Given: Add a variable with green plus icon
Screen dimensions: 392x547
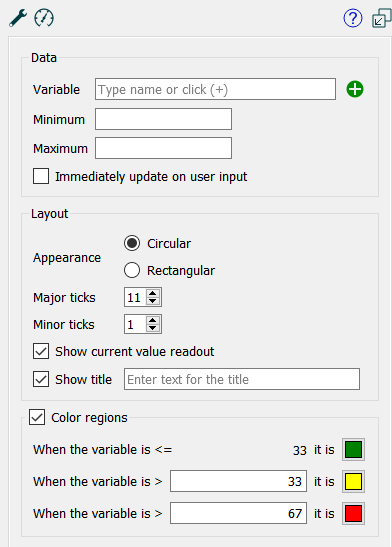Looking at the screenshot, I should pyautogui.click(x=355, y=89).
